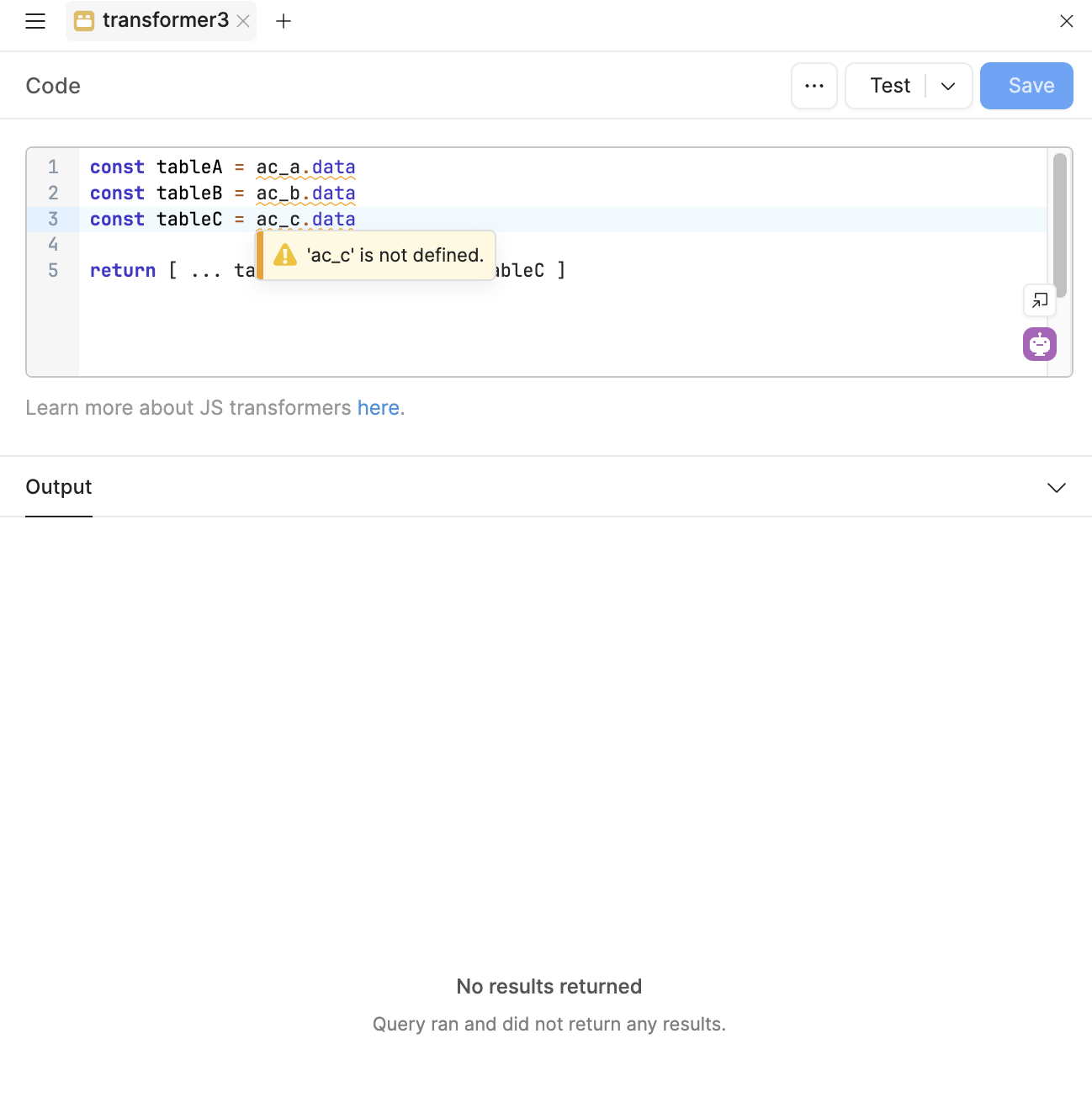The height and width of the screenshot is (1097, 1092).
Task: Click line number 4 in gutter
Action: click(x=53, y=245)
